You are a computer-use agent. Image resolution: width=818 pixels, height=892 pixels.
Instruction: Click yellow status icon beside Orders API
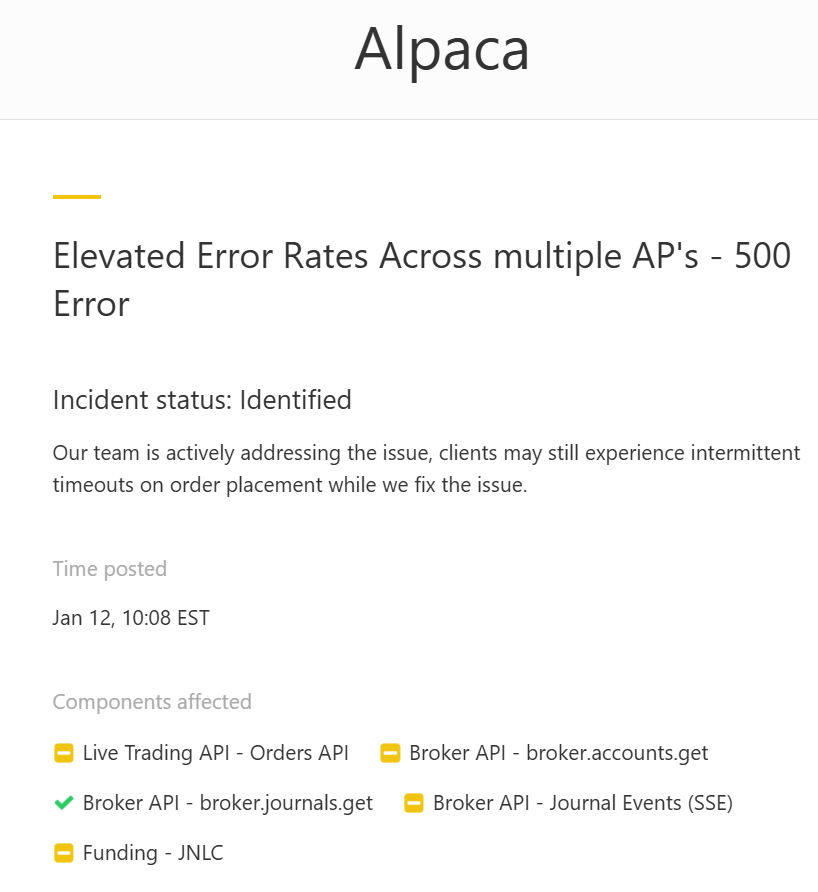point(64,753)
